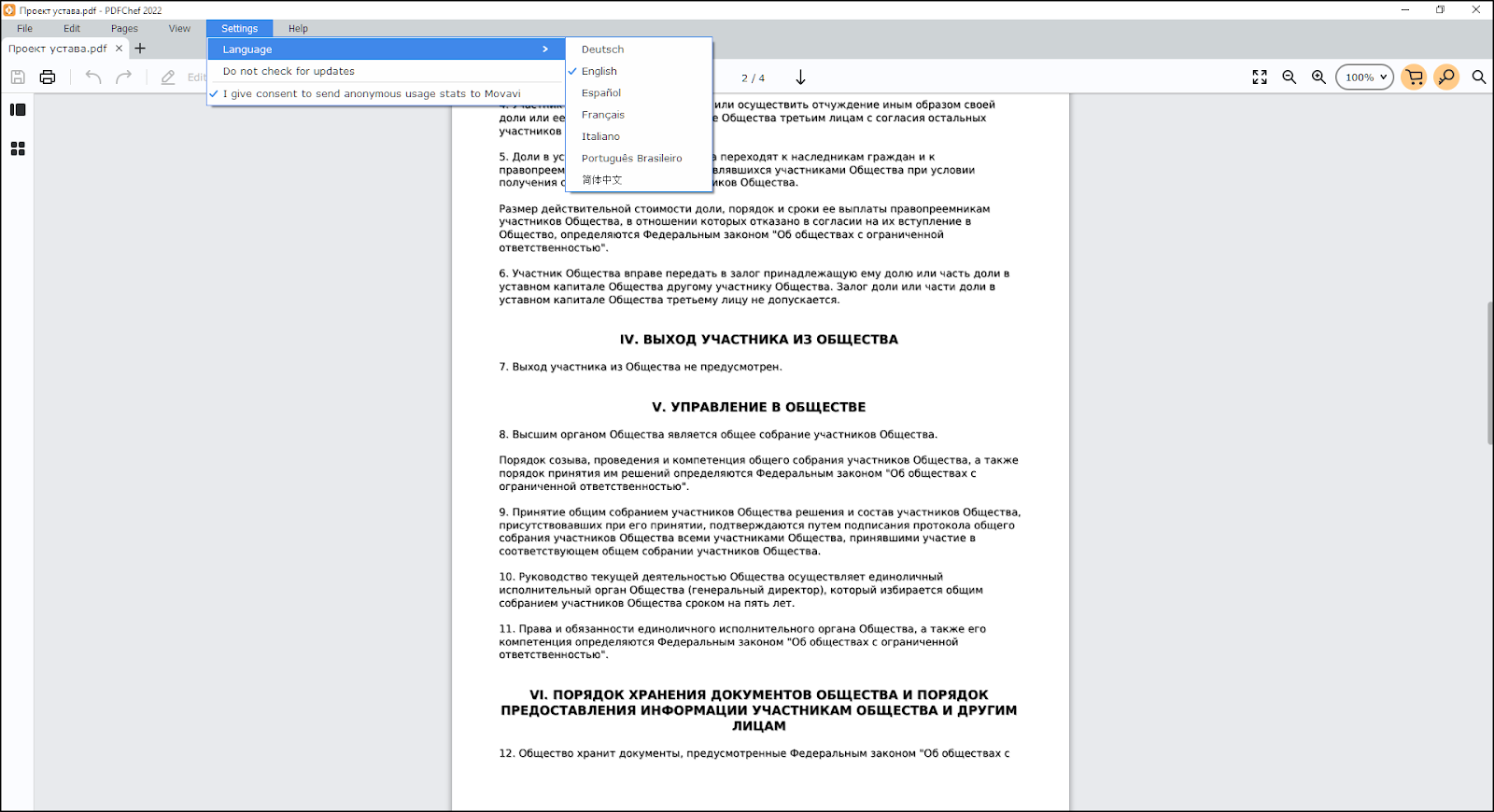This screenshot has height=812, width=1494.
Task: Toggle consent to send anonymous usage stats
Action: (x=371, y=93)
